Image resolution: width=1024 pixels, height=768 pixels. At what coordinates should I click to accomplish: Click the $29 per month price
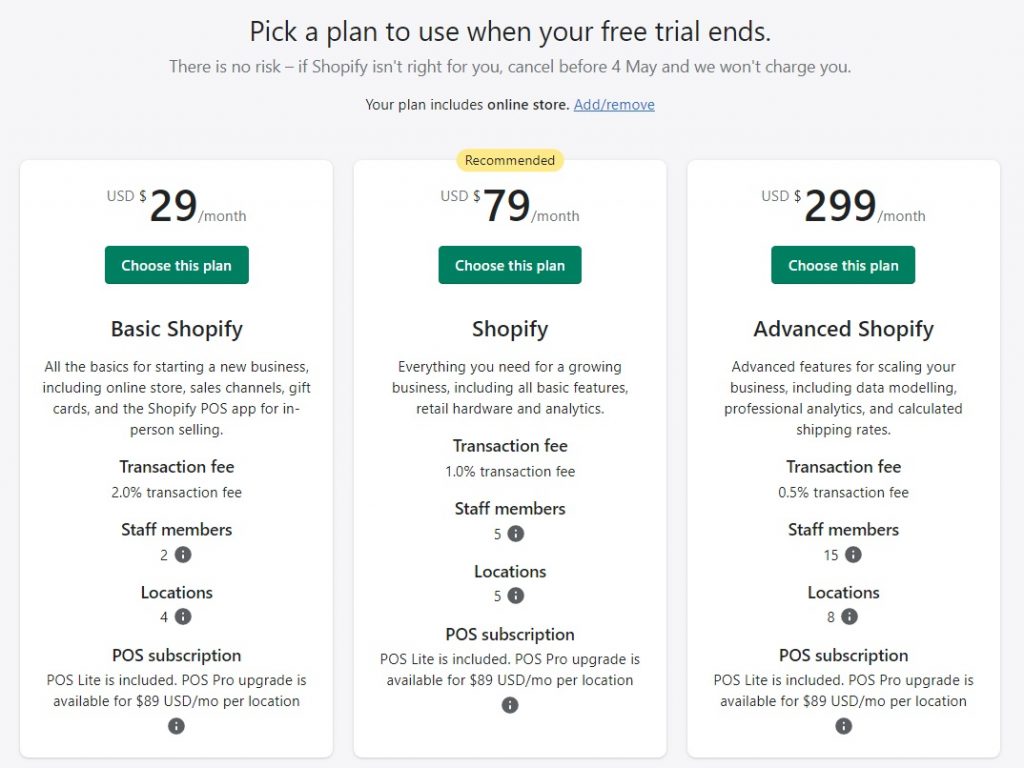click(176, 207)
